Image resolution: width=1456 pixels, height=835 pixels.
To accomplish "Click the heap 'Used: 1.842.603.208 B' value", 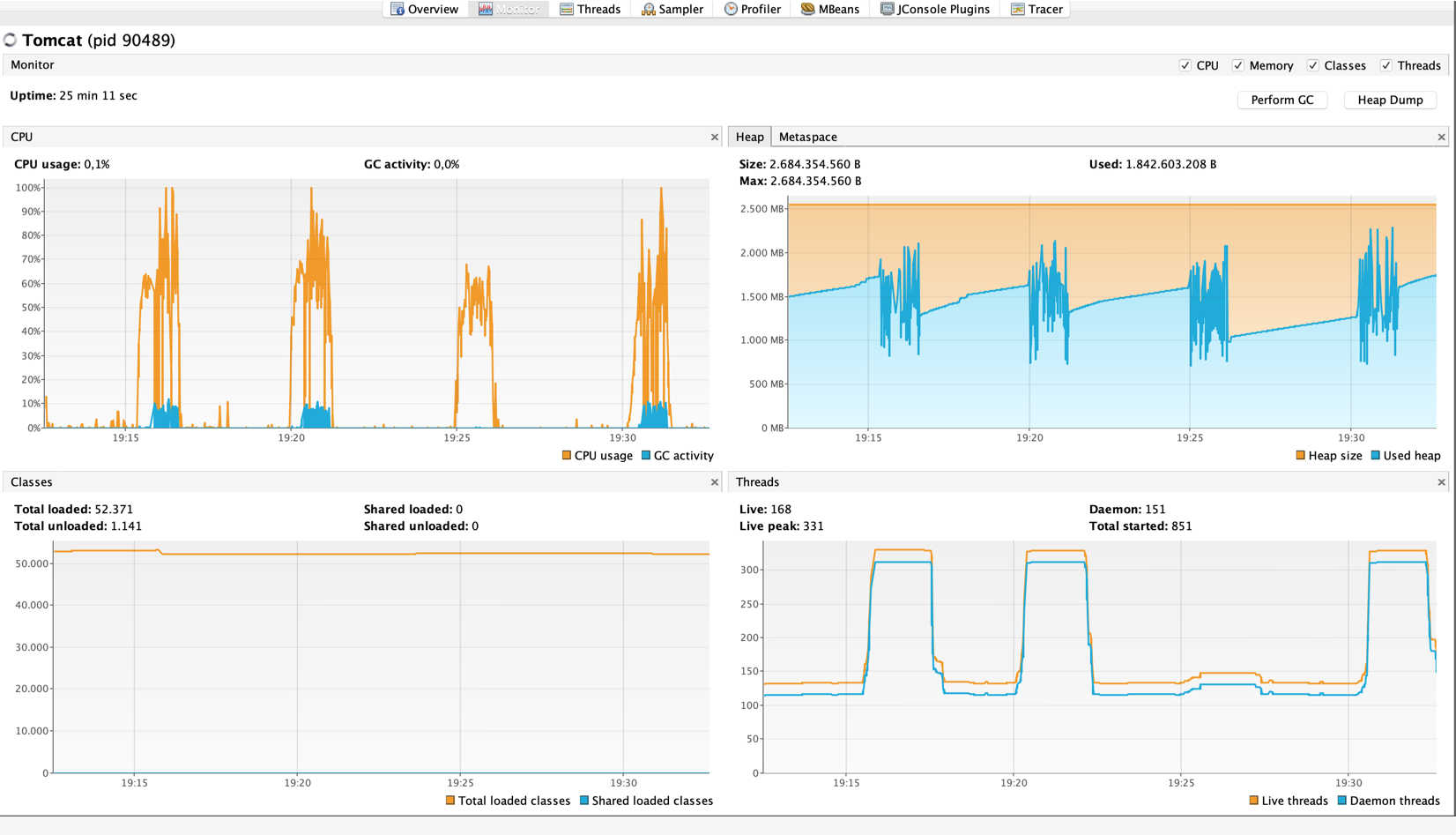I will click(1153, 164).
